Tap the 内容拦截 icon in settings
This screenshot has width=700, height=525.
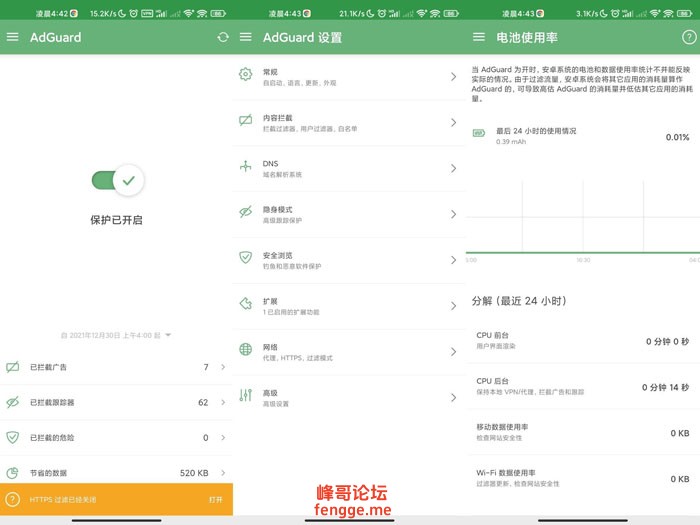coord(246,120)
